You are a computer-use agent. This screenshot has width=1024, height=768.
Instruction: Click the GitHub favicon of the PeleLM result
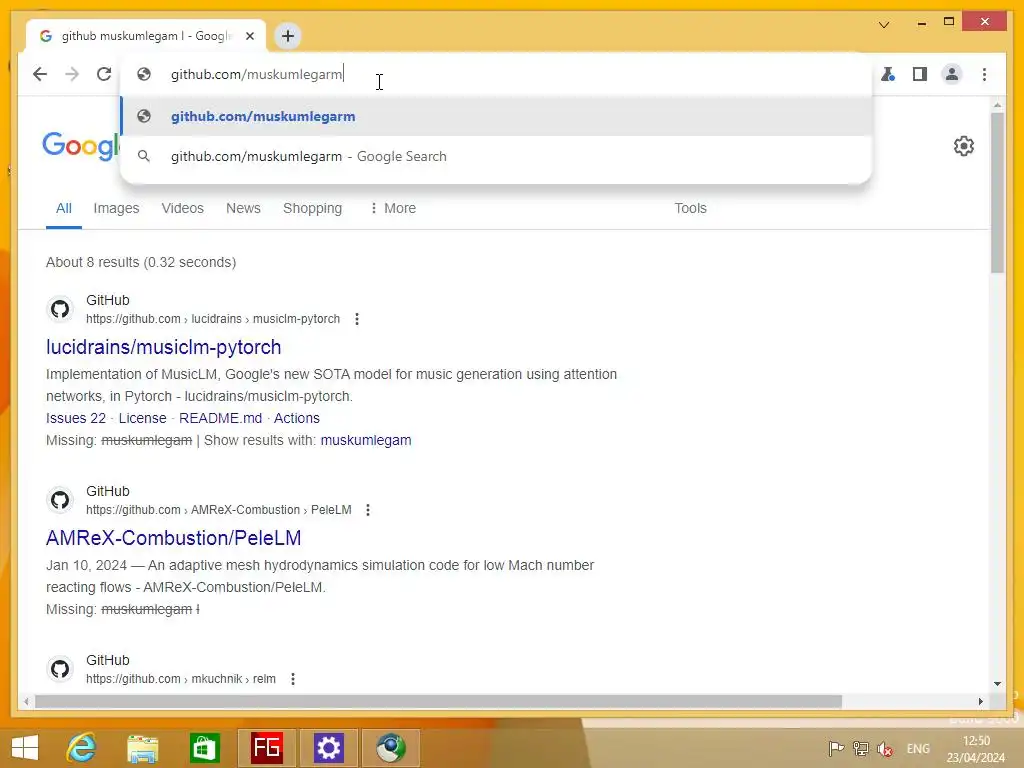pos(60,500)
